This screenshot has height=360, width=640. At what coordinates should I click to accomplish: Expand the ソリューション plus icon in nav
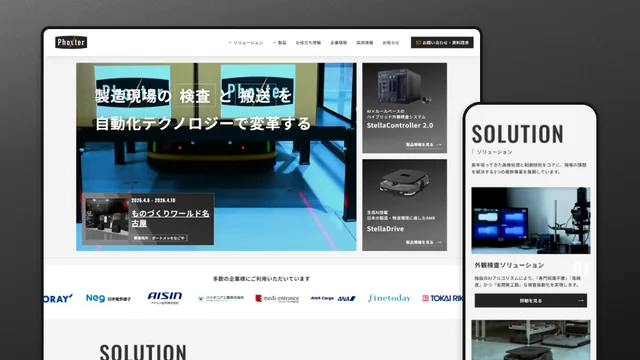coord(230,42)
